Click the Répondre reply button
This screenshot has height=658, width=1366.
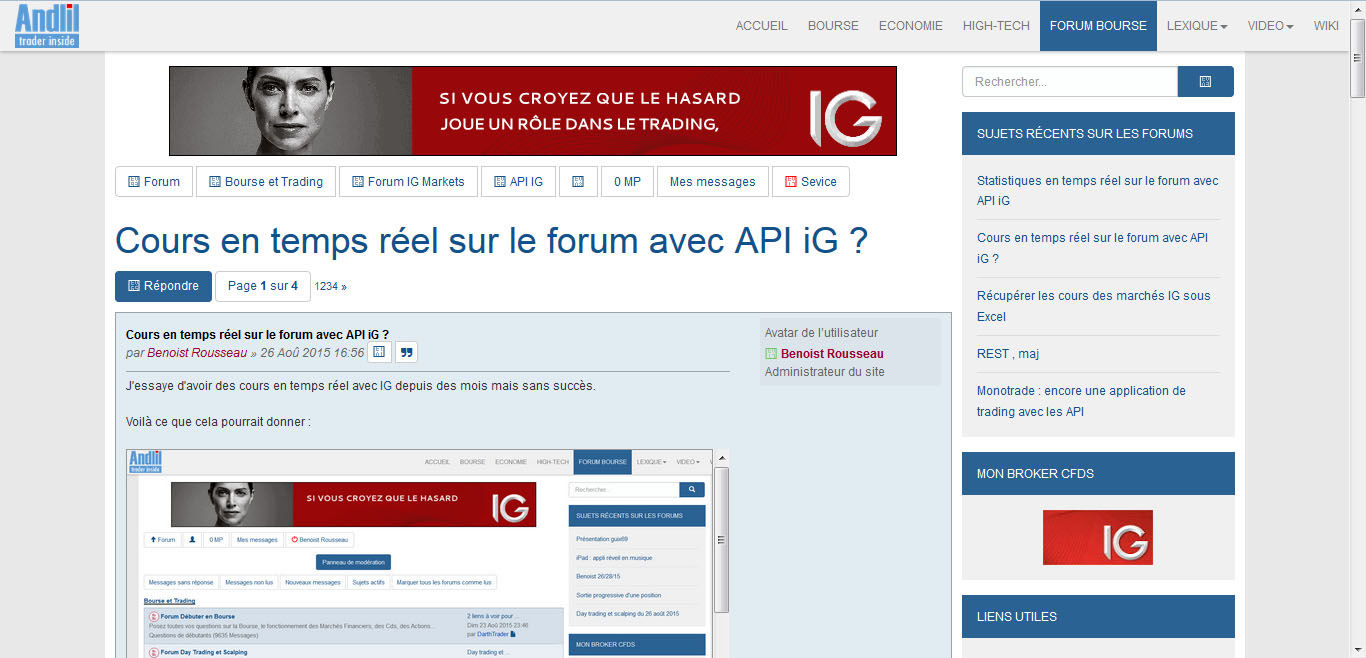coord(163,286)
